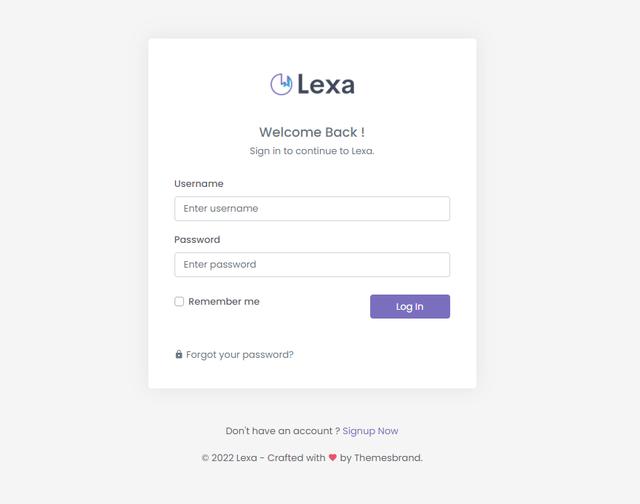Viewport: 640px width, 504px height.
Task: Click the Username field label
Action: (199, 184)
